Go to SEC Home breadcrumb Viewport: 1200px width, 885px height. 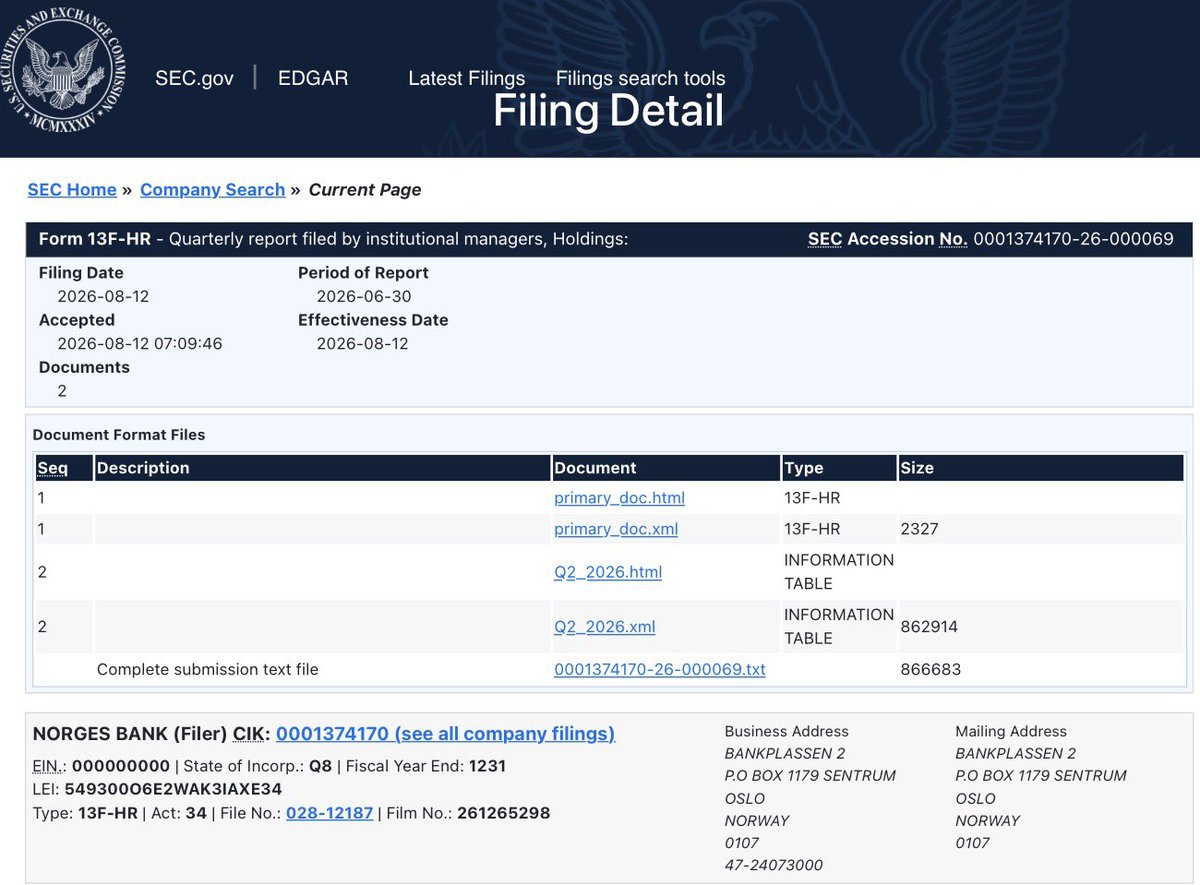(72, 190)
